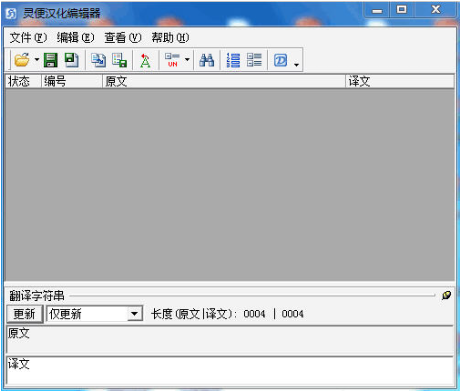The image size is (460, 391).
Task: Click the save-as double floppy icon
Action: (71, 60)
